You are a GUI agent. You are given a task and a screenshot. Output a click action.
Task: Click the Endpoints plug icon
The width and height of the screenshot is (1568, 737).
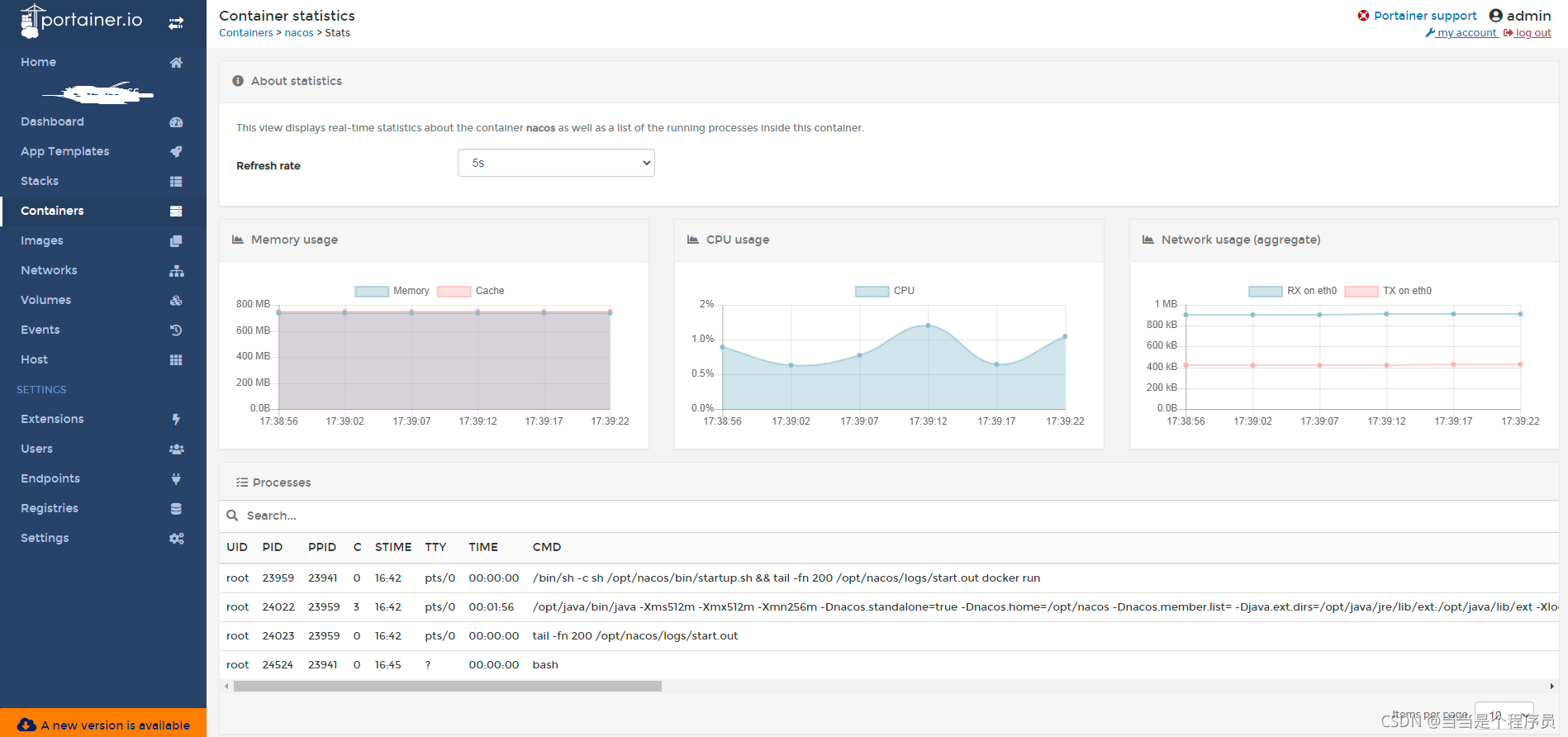pos(176,478)
